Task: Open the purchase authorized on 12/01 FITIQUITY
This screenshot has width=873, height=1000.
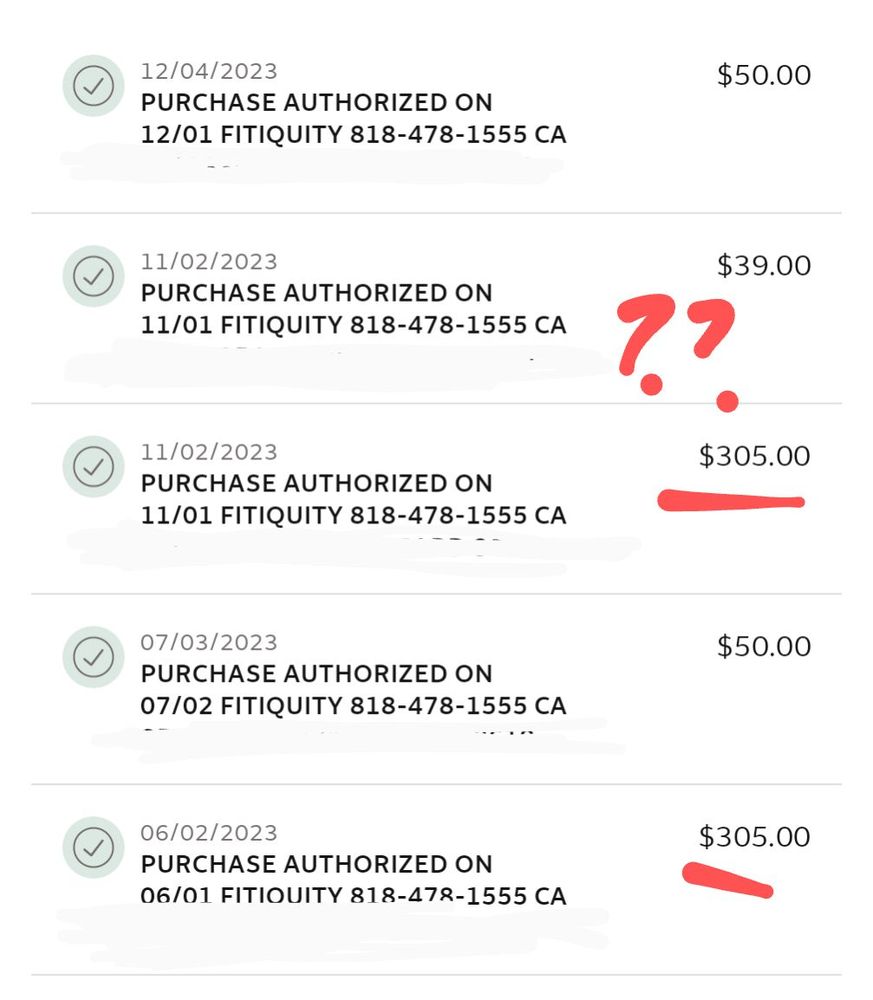Action: (353, 118)
